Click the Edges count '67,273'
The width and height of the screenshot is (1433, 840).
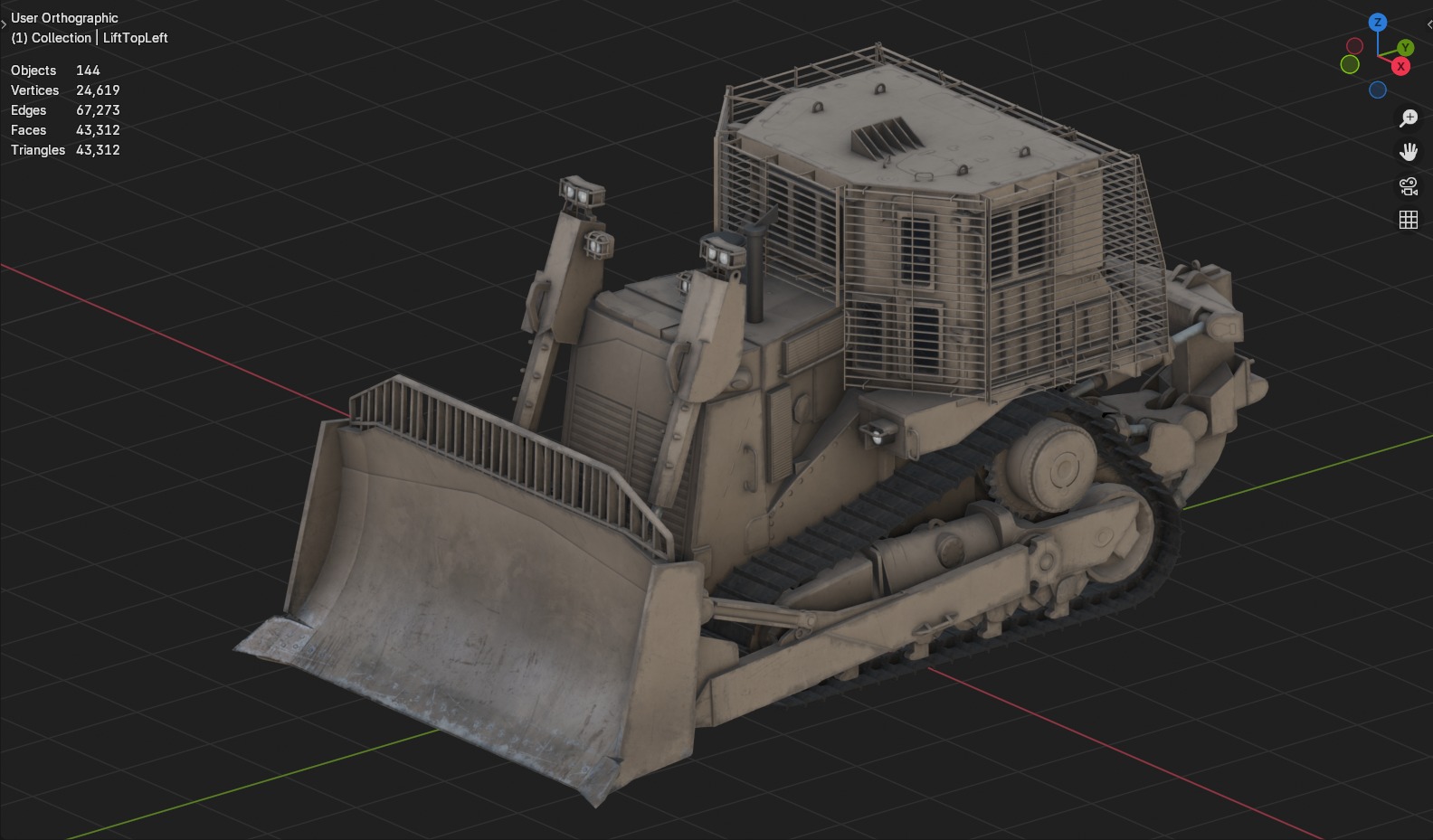tap(98, 110)
